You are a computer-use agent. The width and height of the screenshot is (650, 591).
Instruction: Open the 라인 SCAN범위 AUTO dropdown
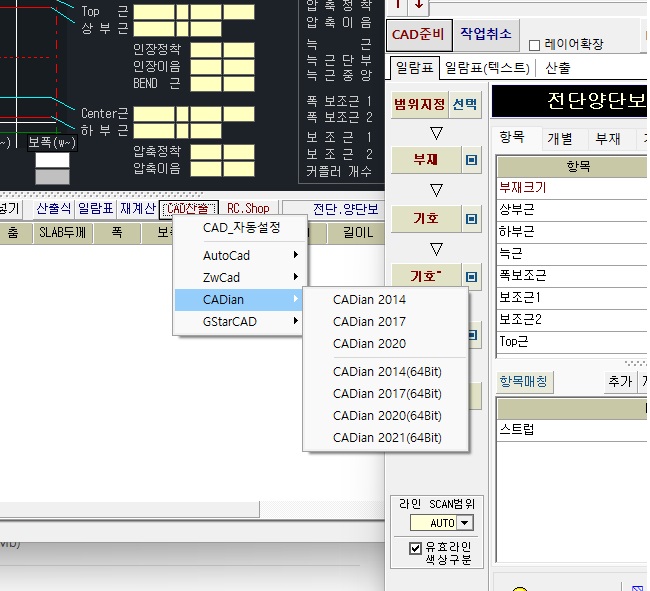465,523
